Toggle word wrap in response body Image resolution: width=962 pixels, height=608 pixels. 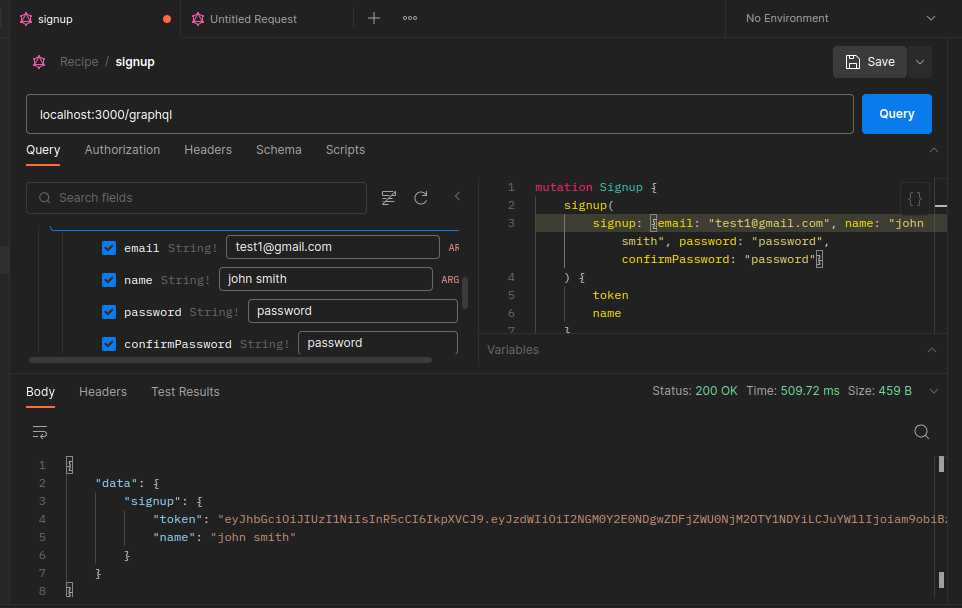(x=40, y=432)
